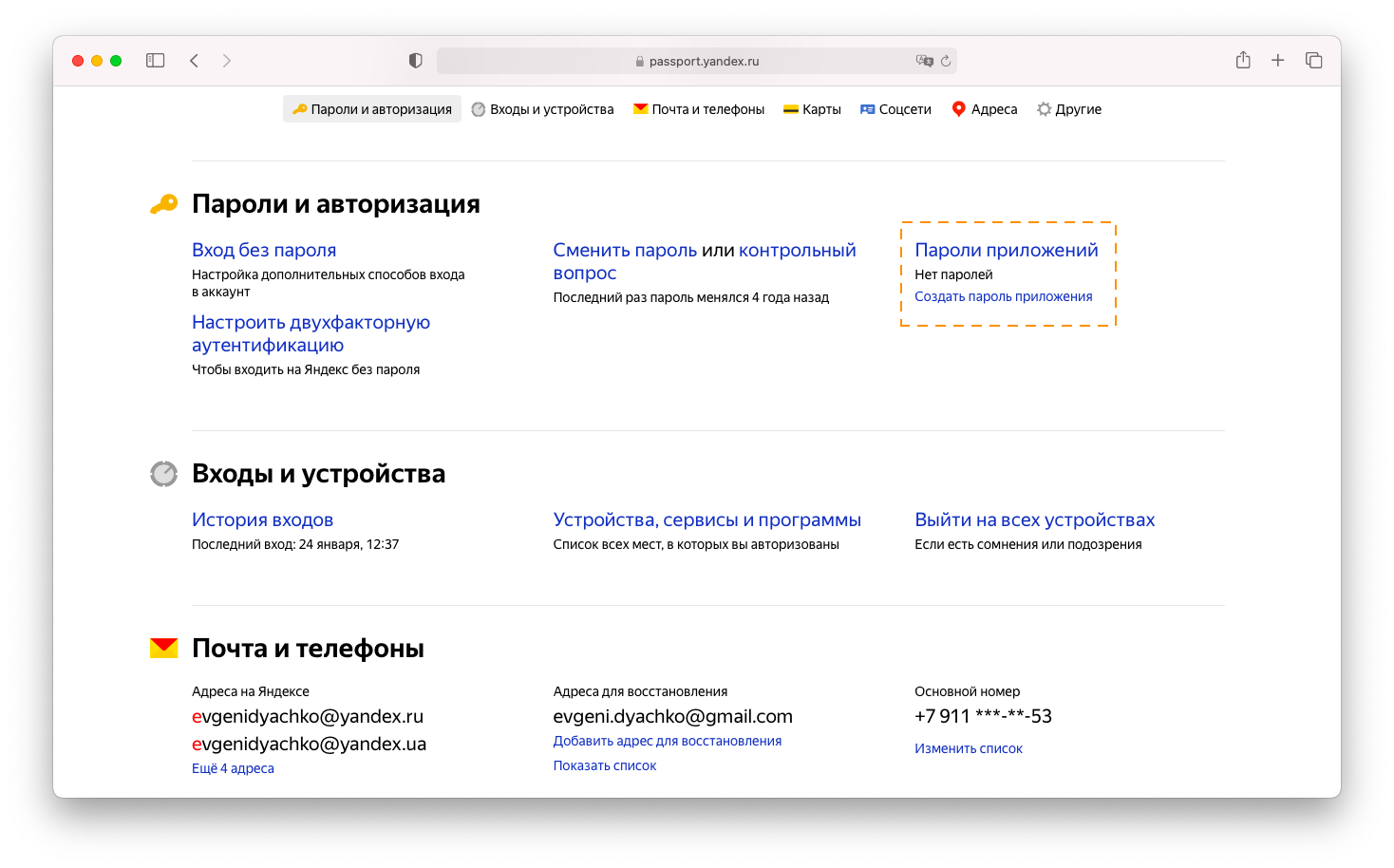Screen dimensions: 1394x868
Task: Open the Пароли приложений link
Action: point(1007,250)
